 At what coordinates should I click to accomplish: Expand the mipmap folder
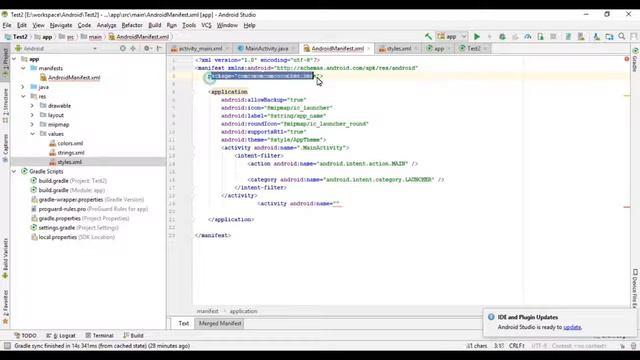tap(32, 124)
